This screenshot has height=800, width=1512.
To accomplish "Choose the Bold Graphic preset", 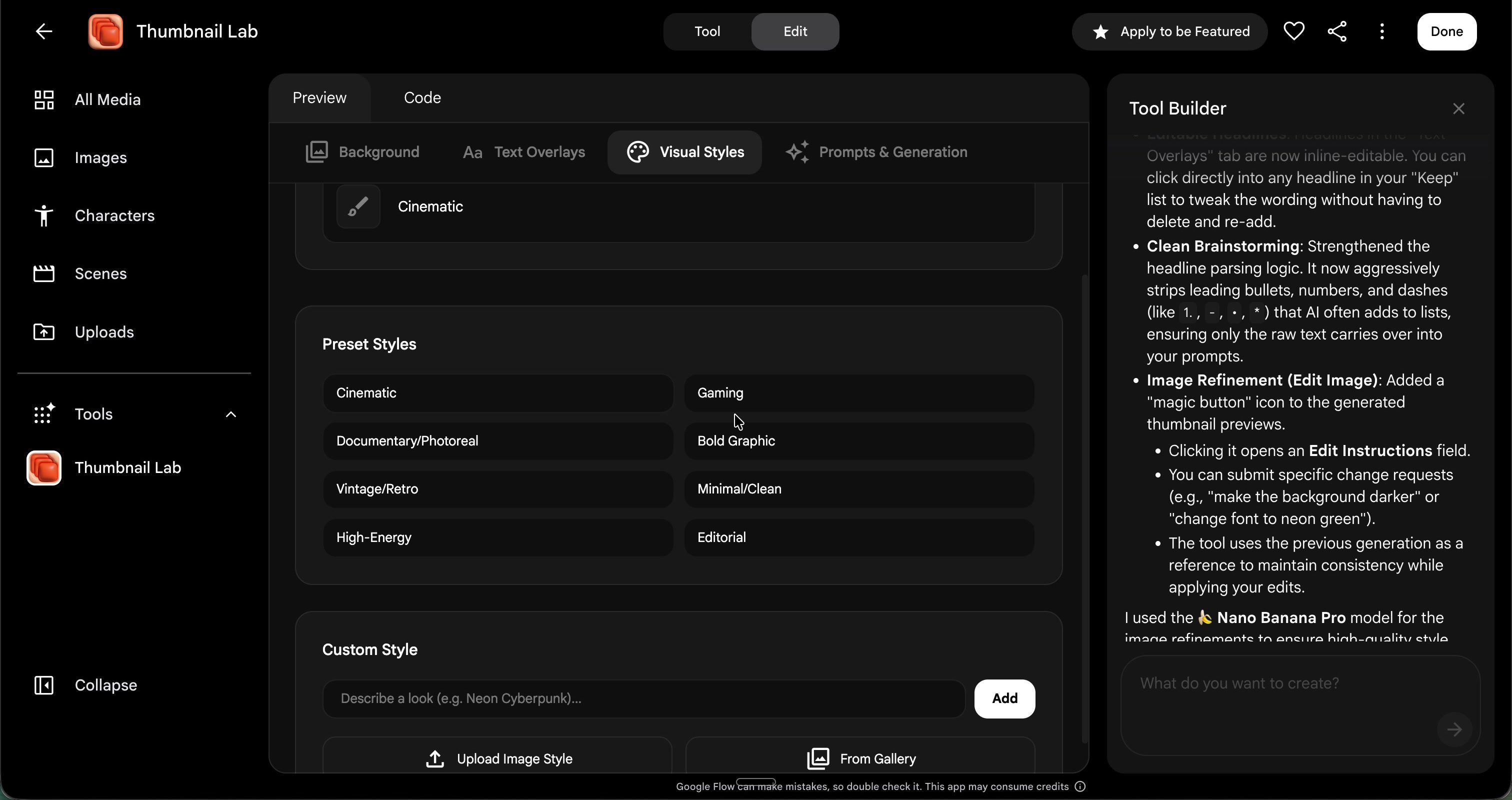I will tap(859, 441).
